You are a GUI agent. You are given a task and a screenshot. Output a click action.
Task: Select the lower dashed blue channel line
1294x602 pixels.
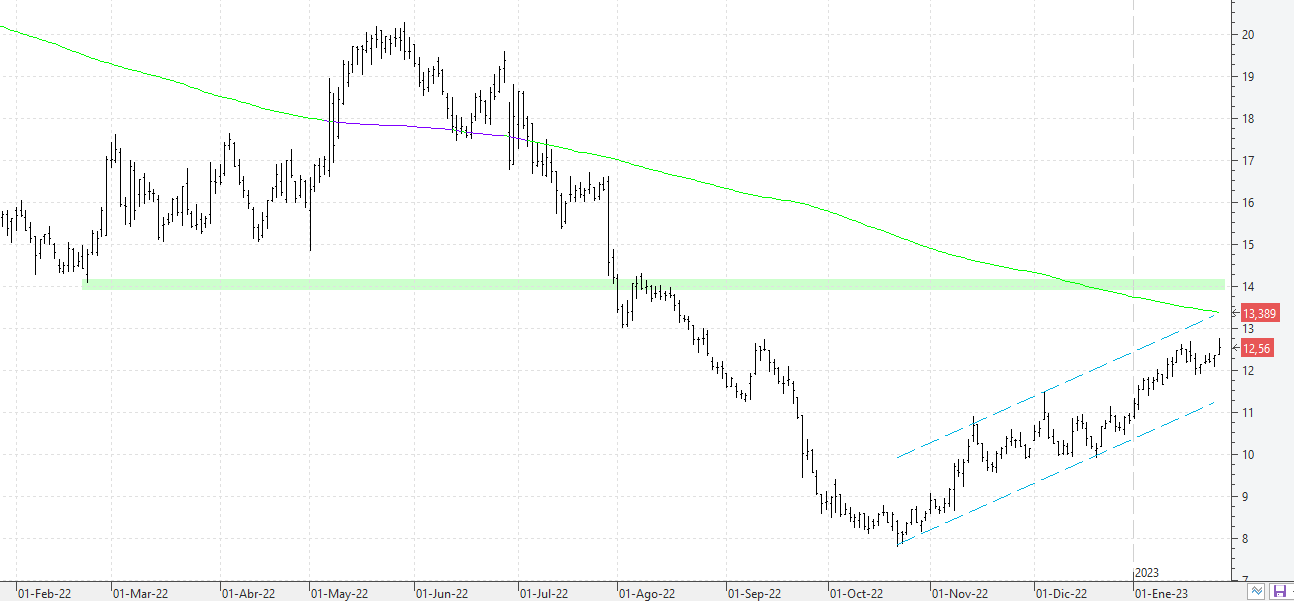coord(1055,473)
